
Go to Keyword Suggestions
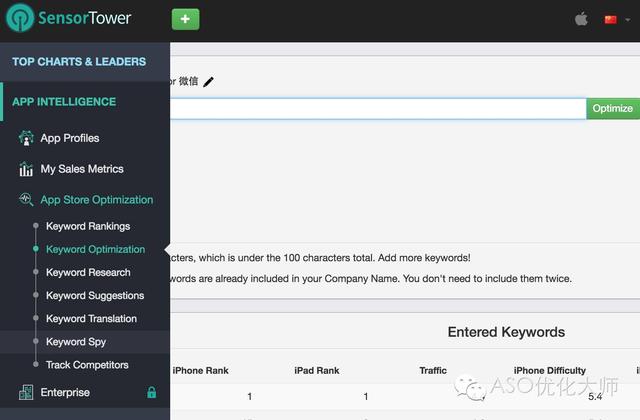95,296
